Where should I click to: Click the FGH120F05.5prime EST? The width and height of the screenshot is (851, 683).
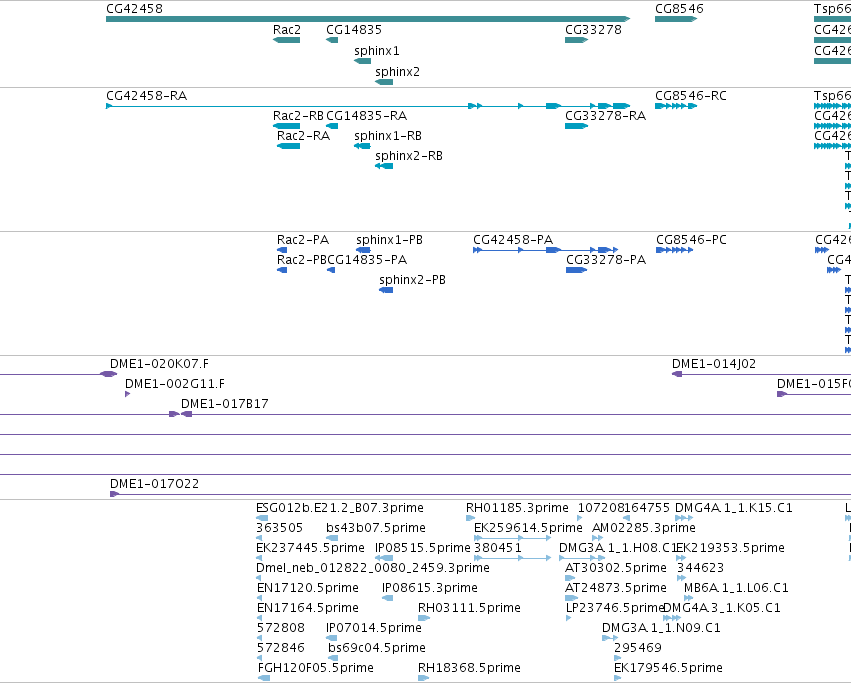click(264, 678)
